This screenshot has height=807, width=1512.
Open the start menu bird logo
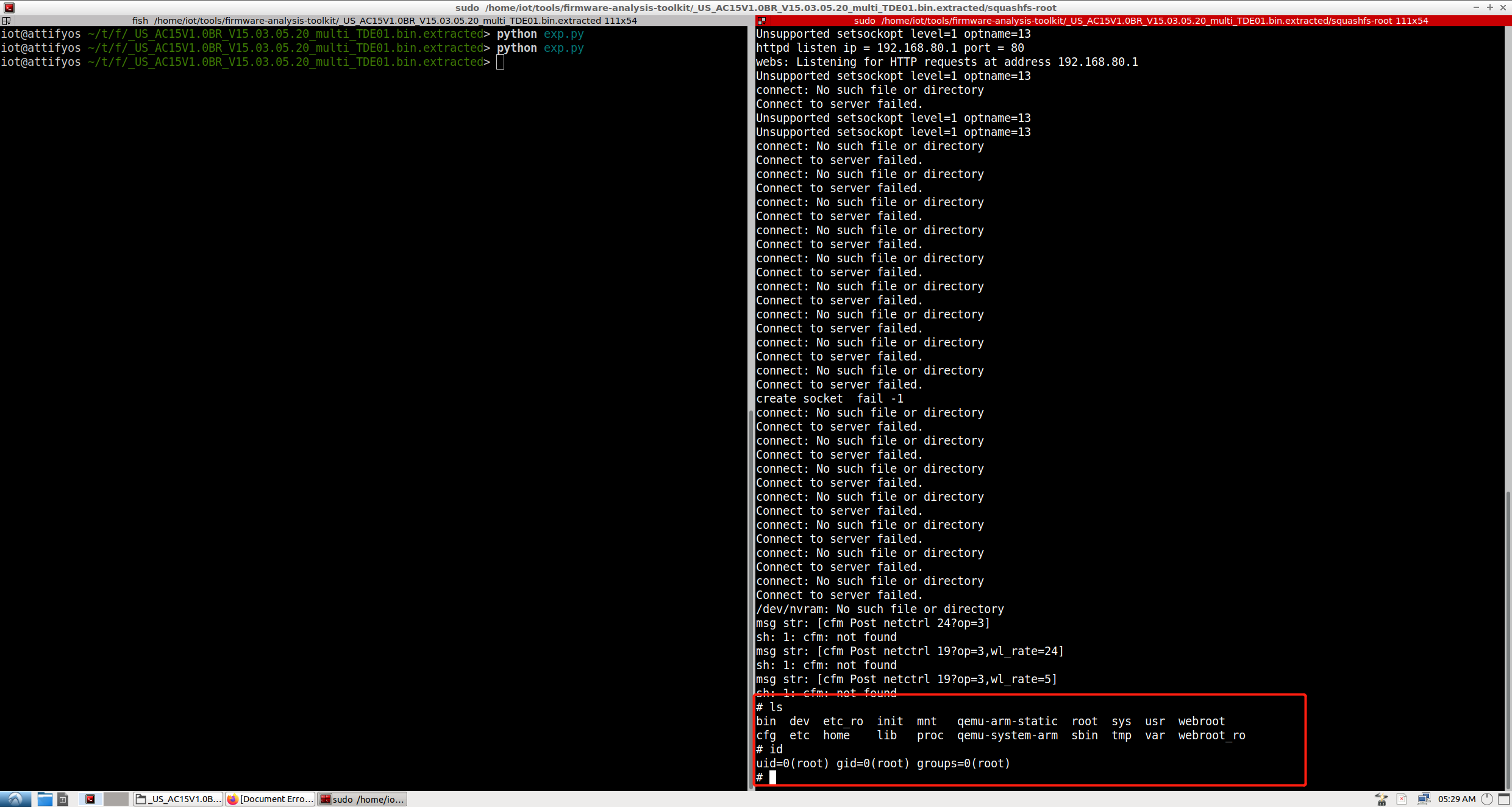[x=15, y=799]
